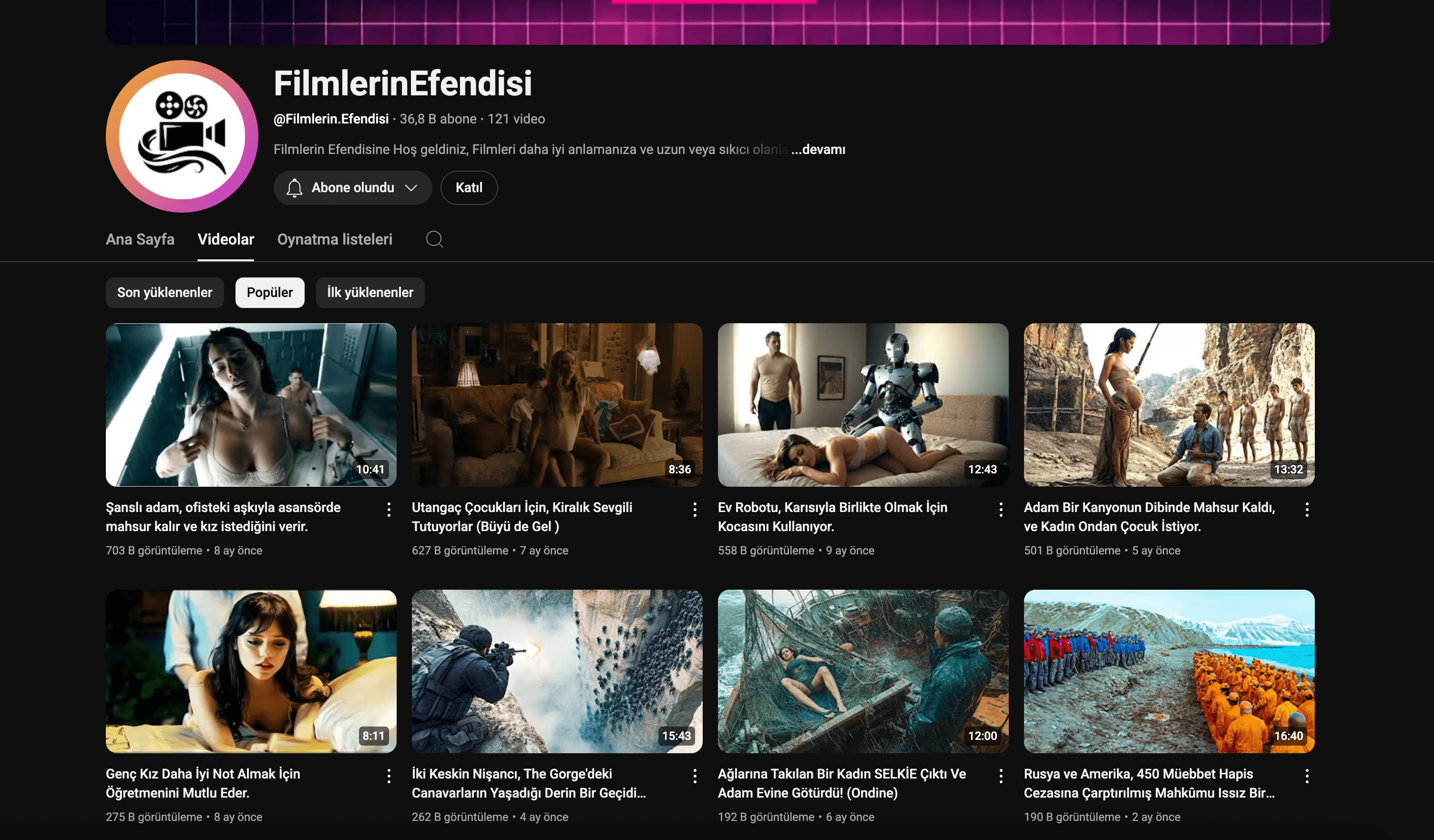Click the pink neon channel banner image
The width and height of the screenshot is (1434, 840).
click(717, 21)
